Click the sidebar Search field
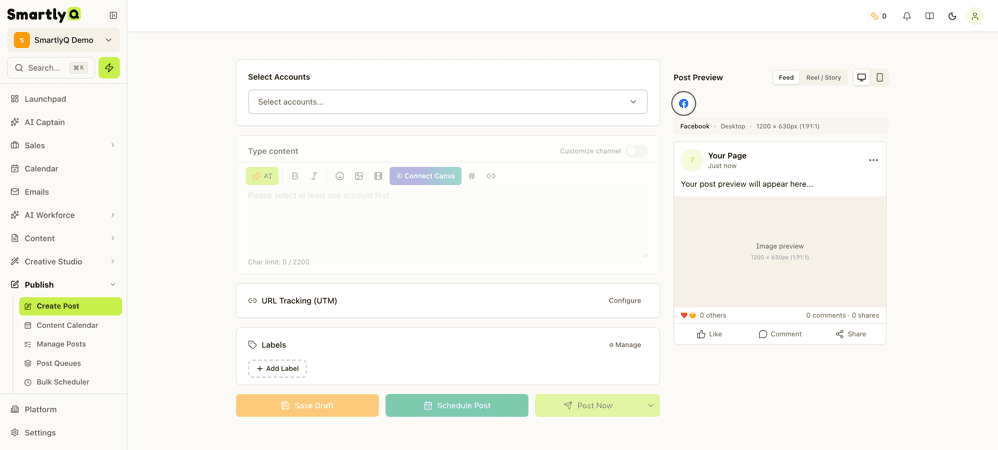The width and height of the screenshot is (998, 450). pos(51,67)
